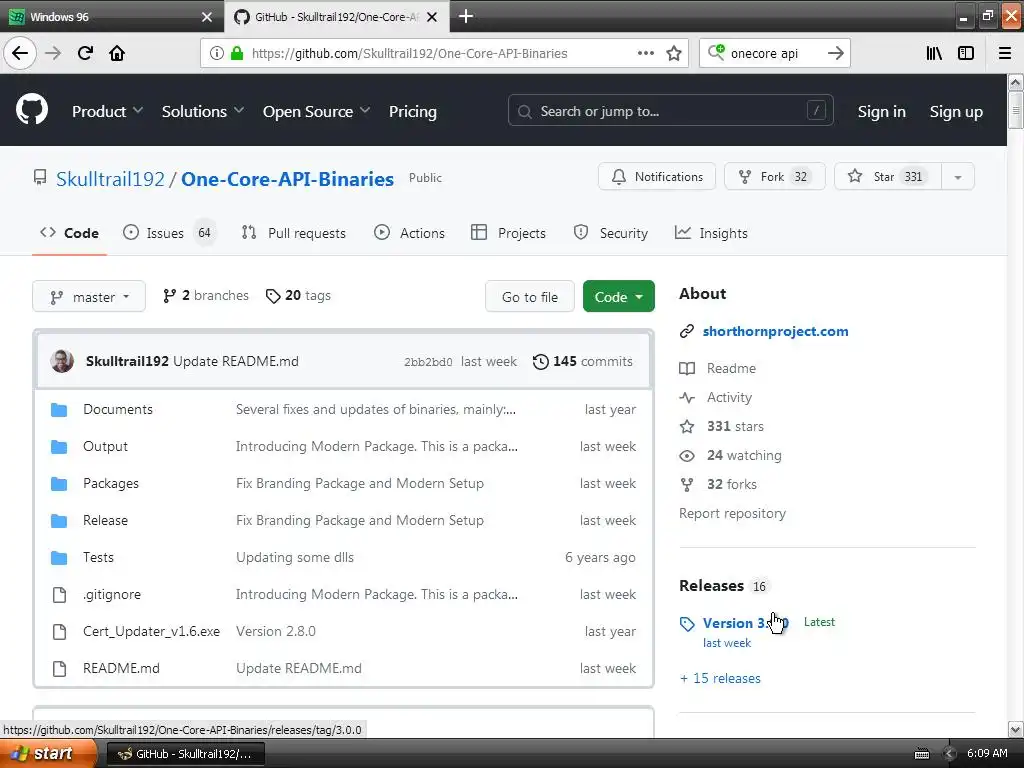Toggle the browser sidebar icon
Image resolution: width=1024 pixels, height=768 pixels.
pyautogui.click(x=966, y=53)
